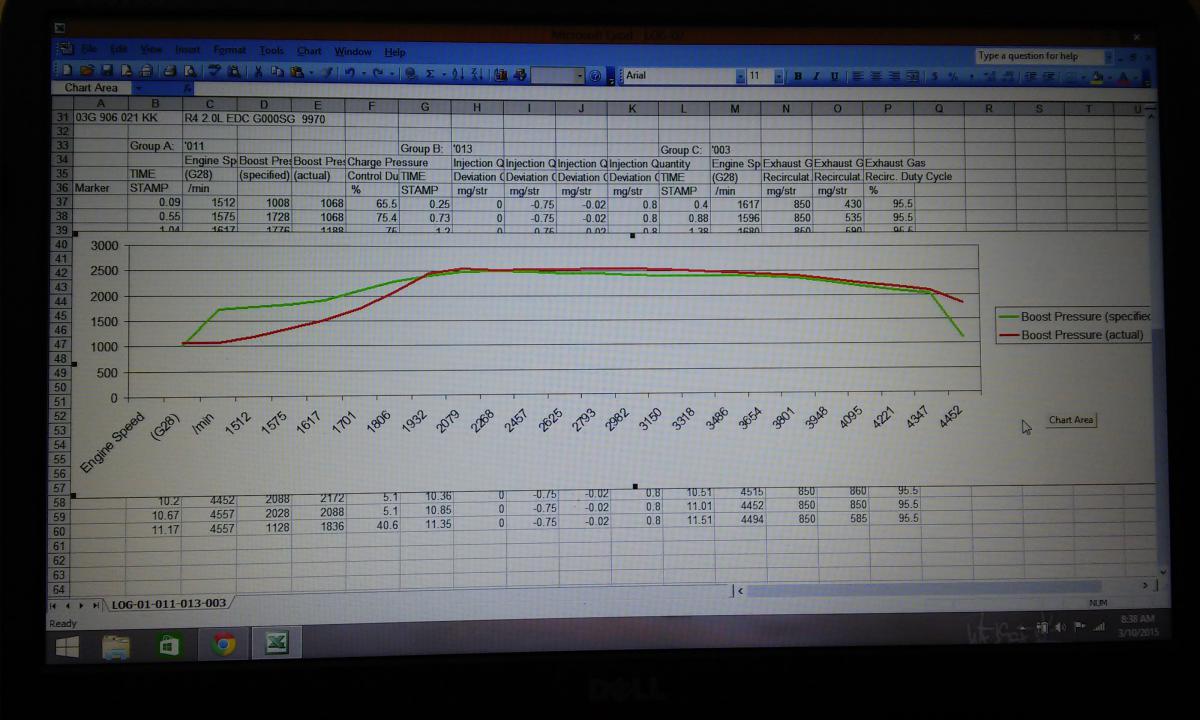
Task: Click the Cut scissors icon
Action: [x=258, y=72]
